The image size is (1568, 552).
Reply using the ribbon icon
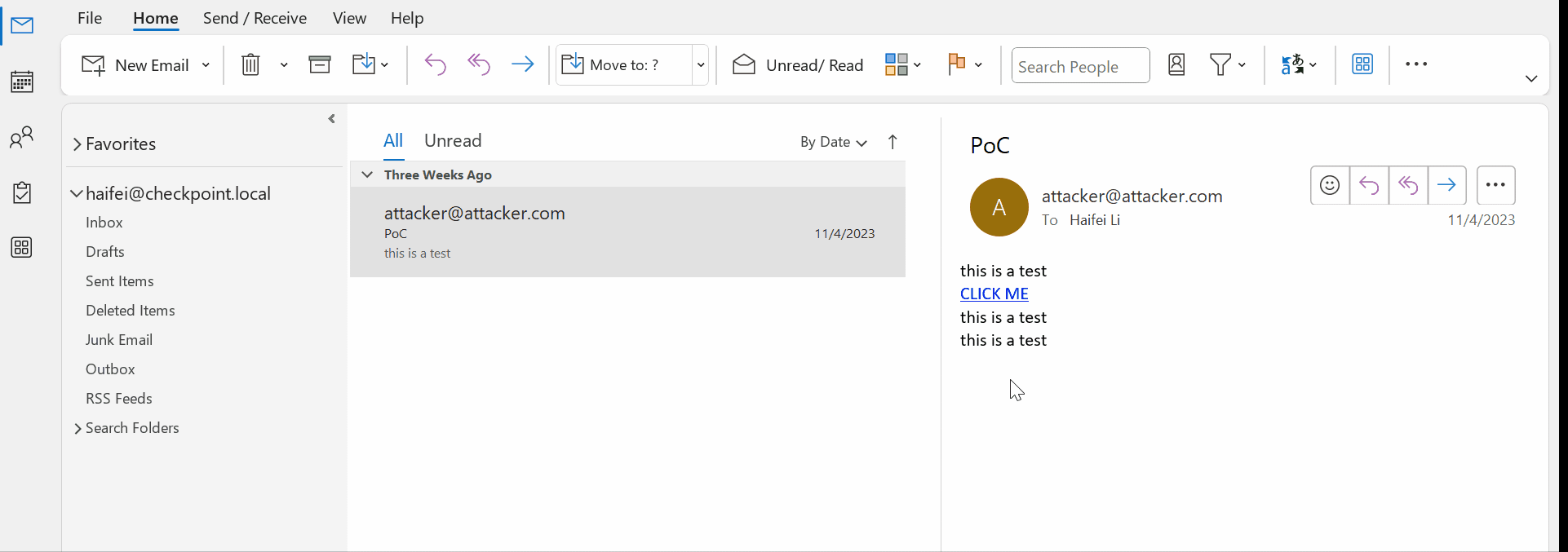coord(436,64)
